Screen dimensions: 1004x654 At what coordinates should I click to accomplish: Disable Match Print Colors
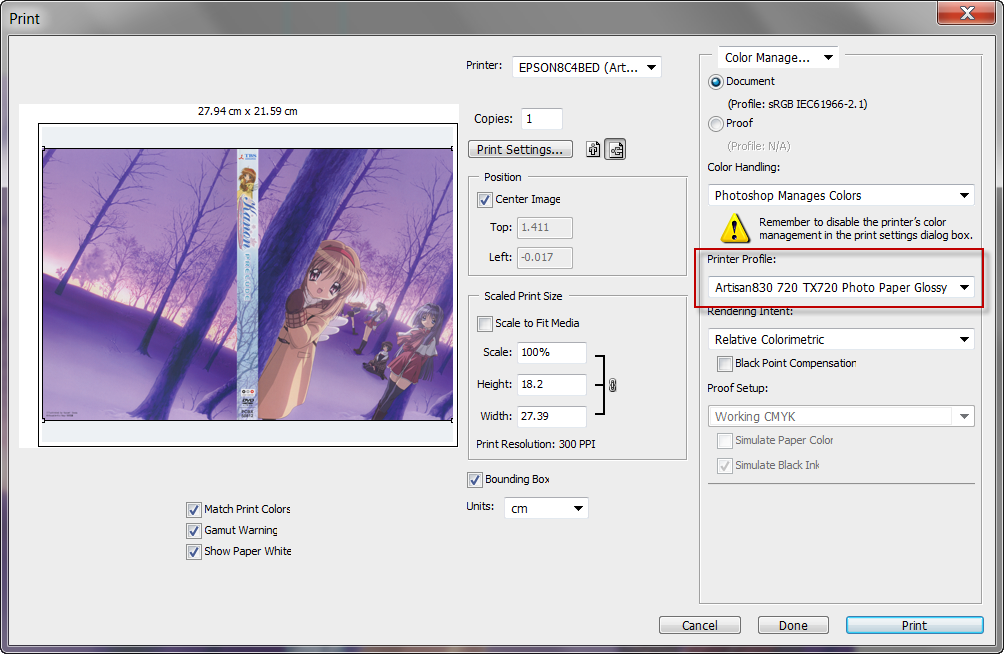click(193, 509)
